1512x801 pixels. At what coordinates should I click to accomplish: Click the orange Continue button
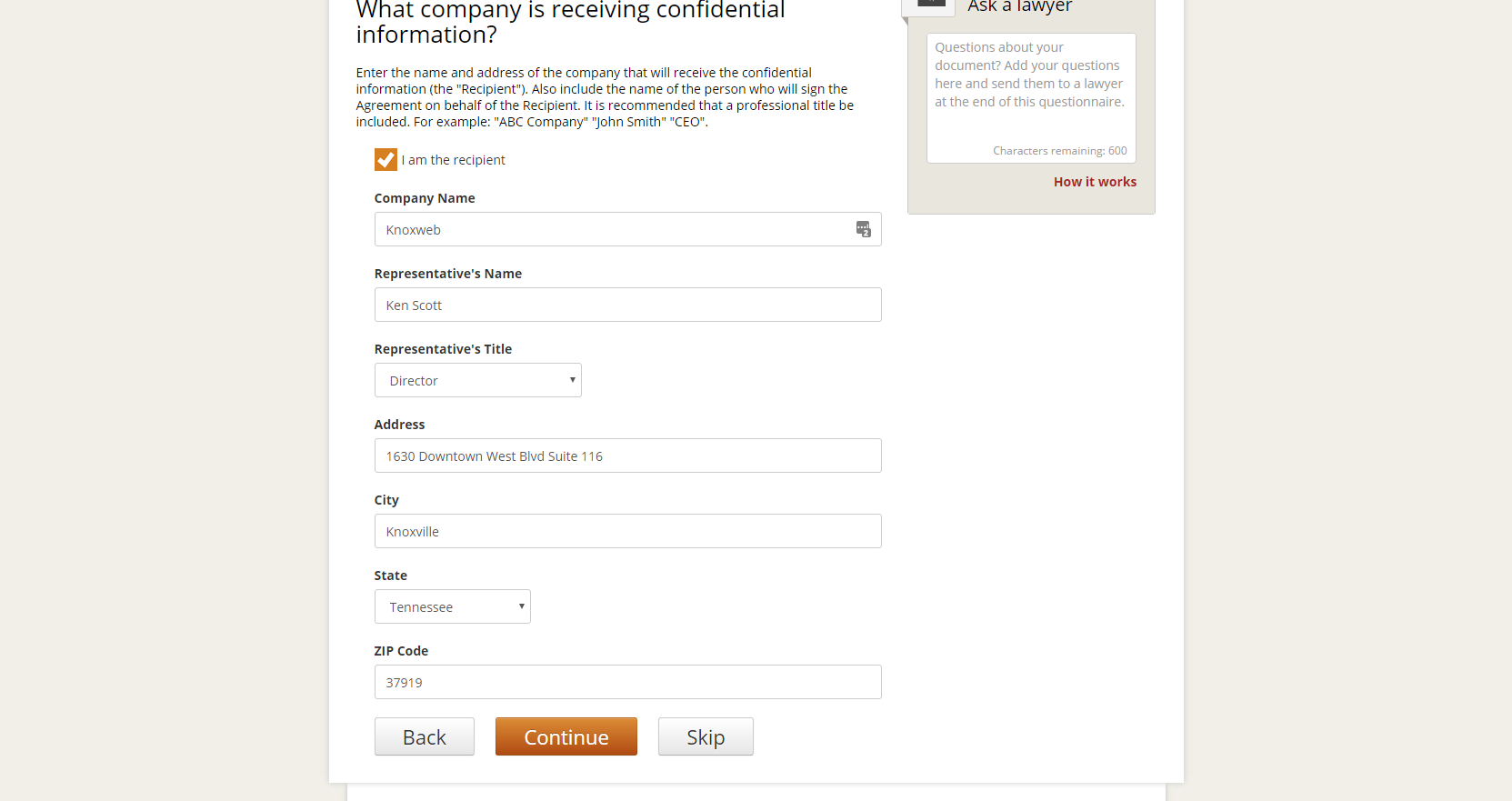pos(566,736)
